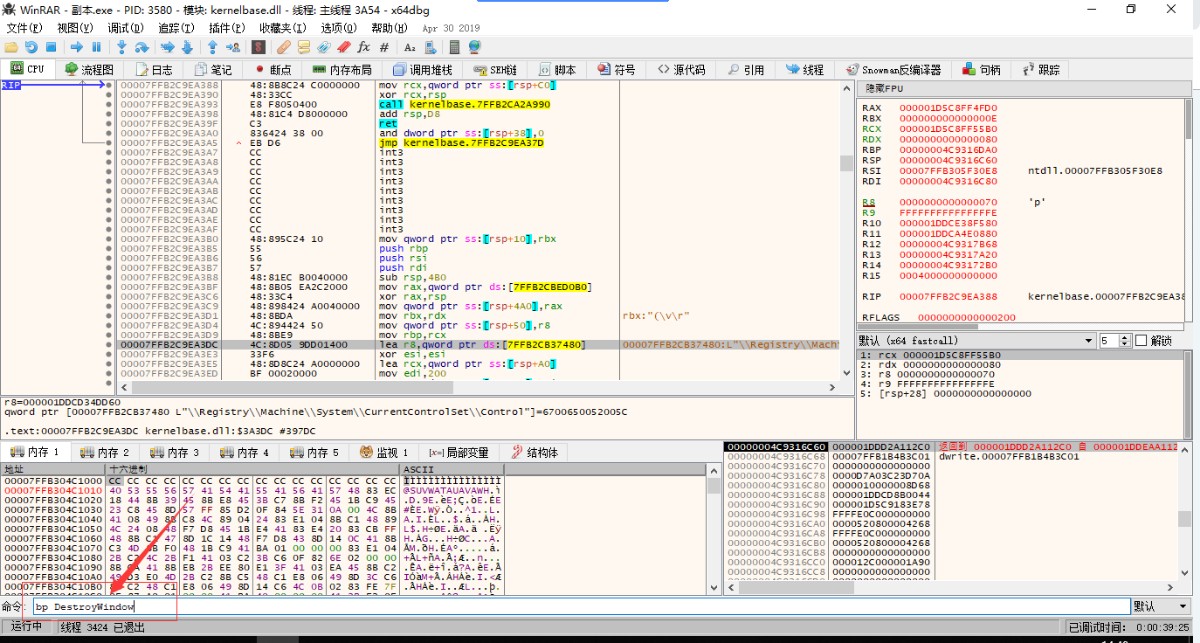
Task: Click the argument count spinner arrows
Action: pos(1126,341)
